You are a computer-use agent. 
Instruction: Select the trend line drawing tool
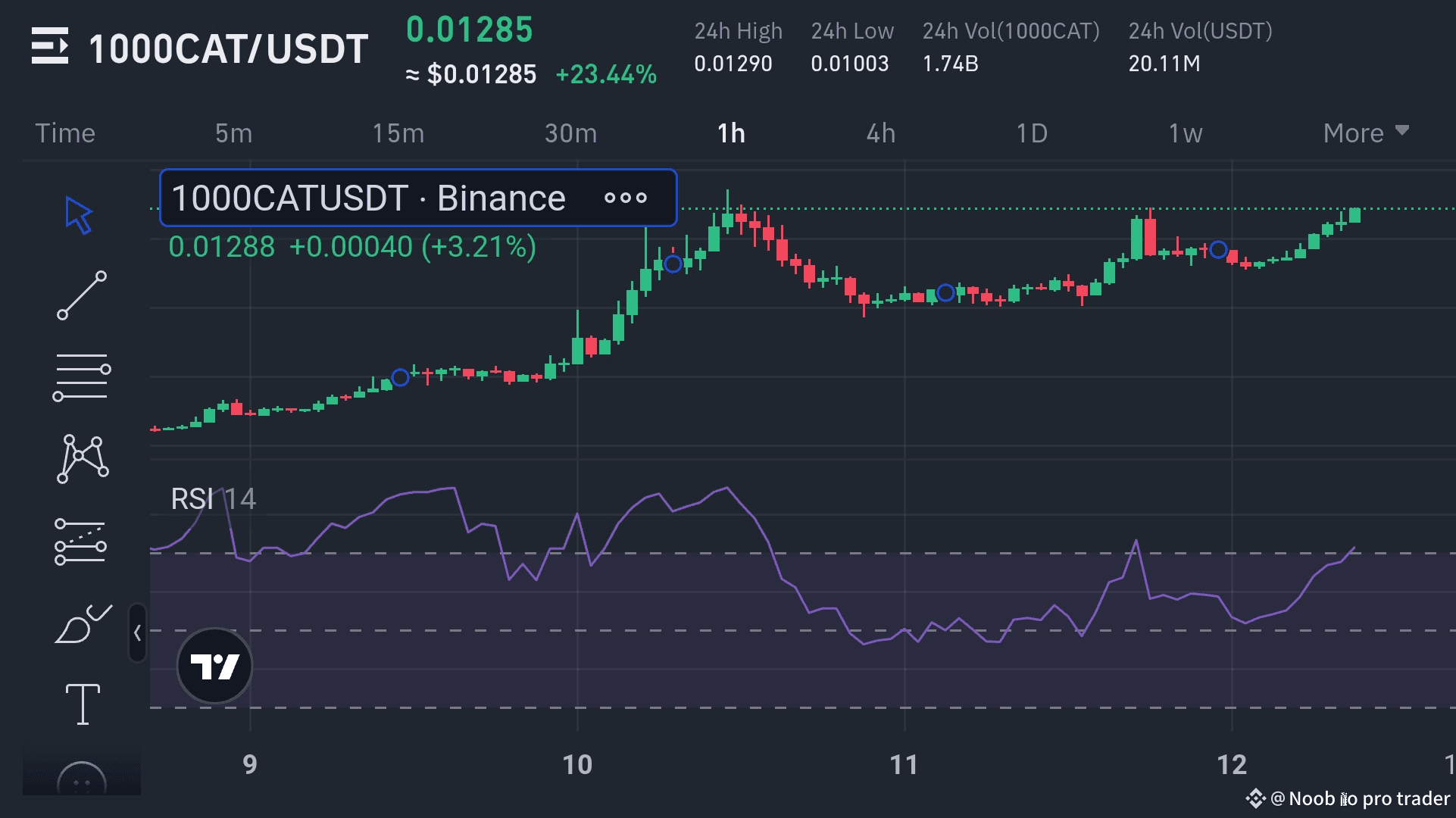coord(82,295)
